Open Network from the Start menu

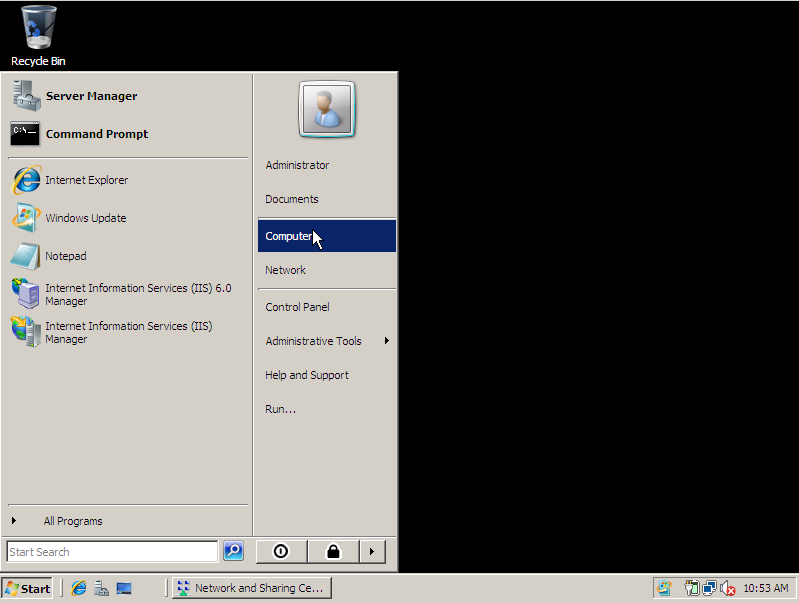pos(327,270)
